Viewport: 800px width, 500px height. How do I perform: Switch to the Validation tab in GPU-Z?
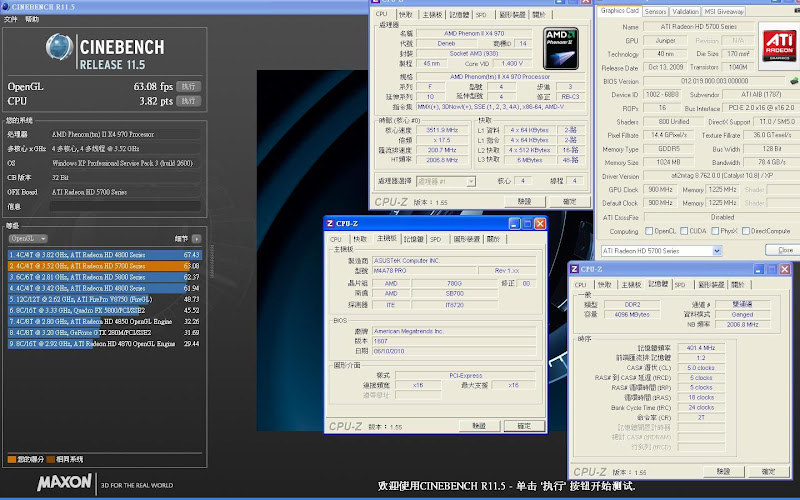click(685, 11)
